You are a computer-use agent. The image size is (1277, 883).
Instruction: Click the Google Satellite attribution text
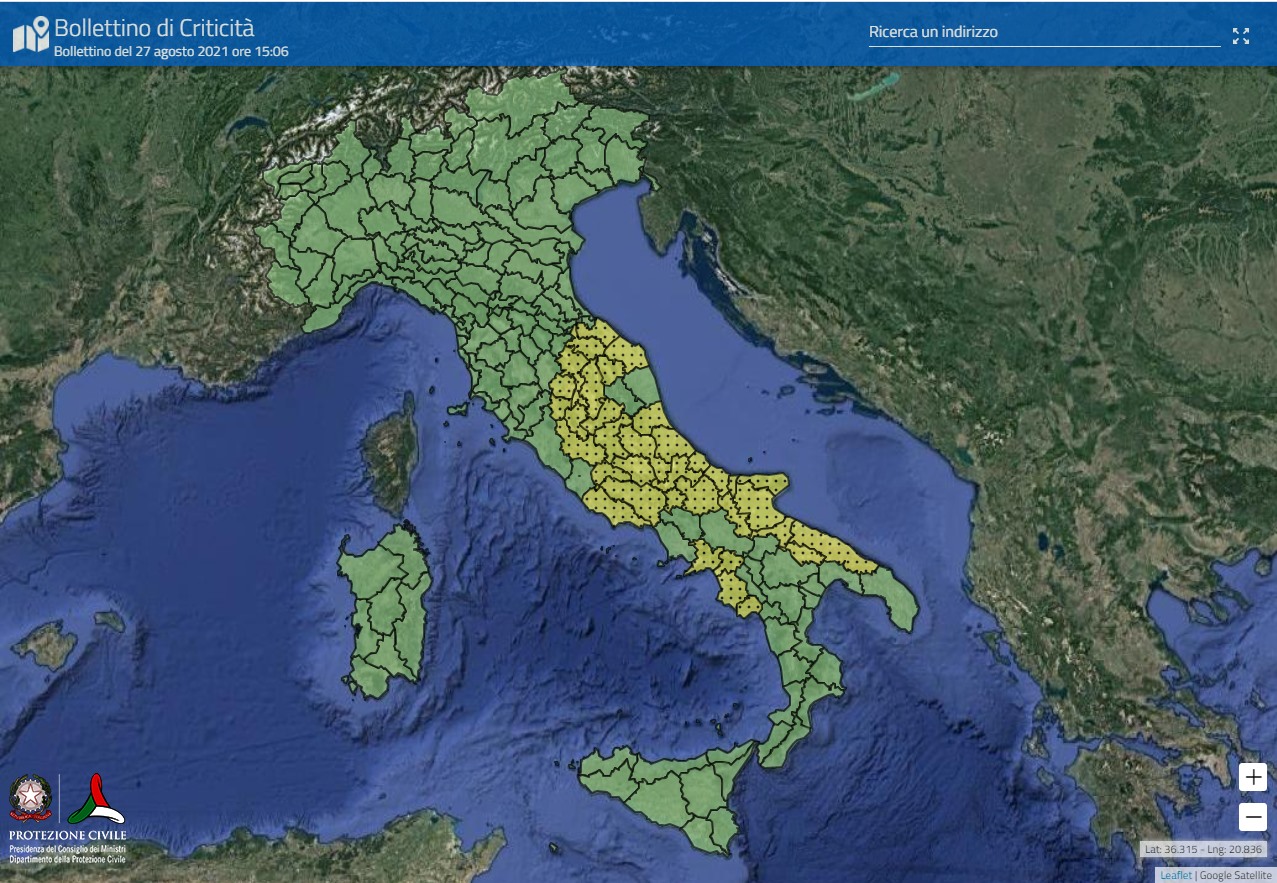coord(1235,875)
